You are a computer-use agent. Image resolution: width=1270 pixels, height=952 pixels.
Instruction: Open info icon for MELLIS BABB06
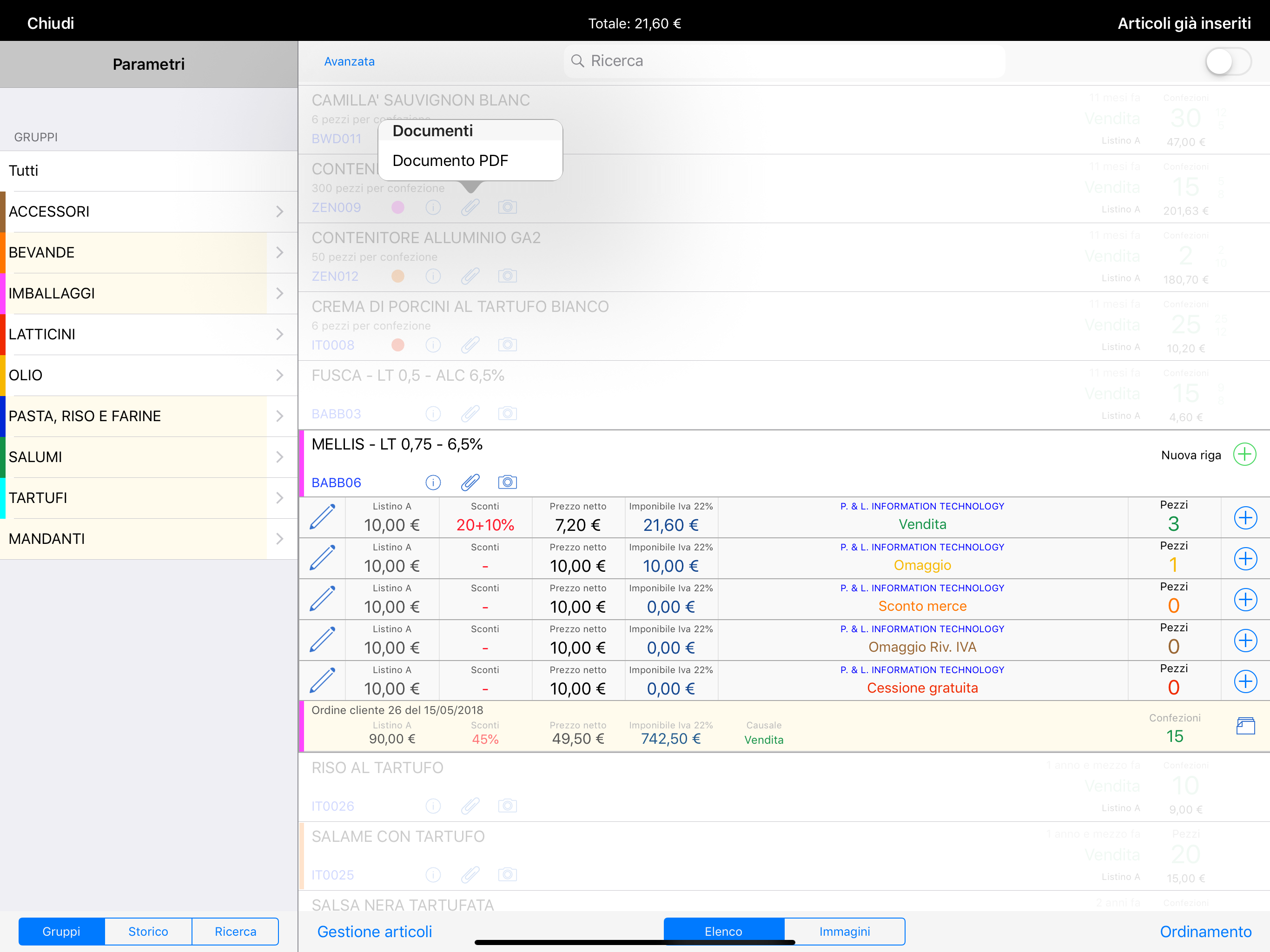click(x=433, y=483)
